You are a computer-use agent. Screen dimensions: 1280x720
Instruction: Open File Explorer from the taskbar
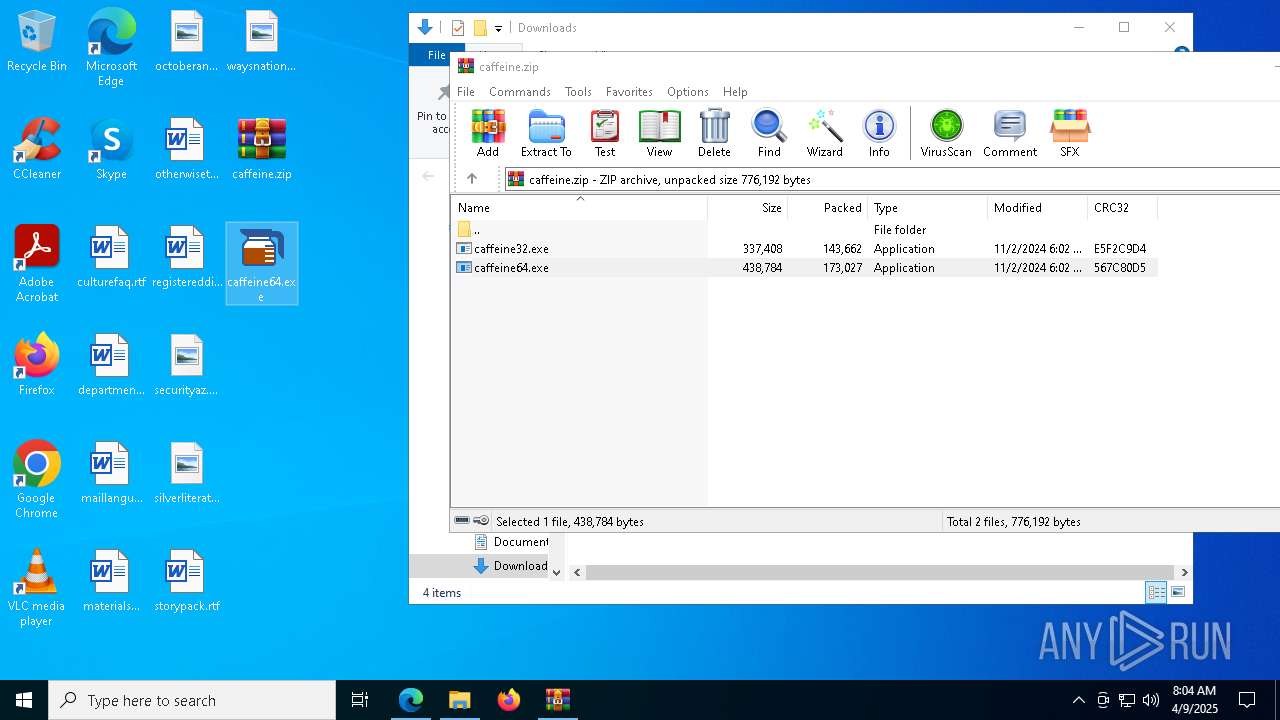point(459,700)
